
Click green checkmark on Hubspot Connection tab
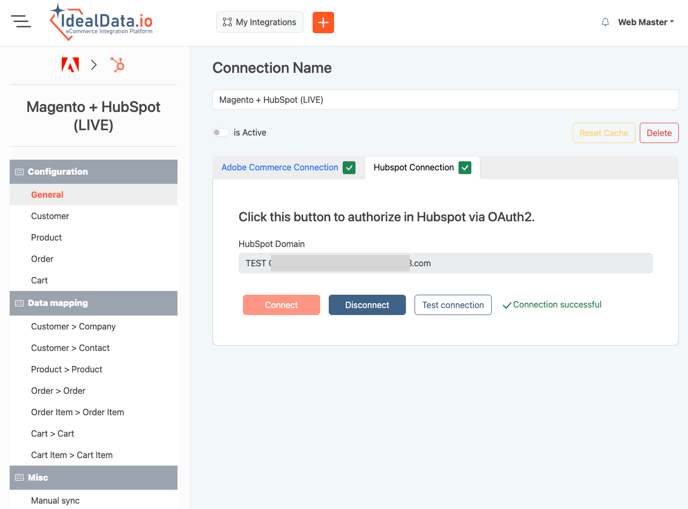(x=465, y=168)
